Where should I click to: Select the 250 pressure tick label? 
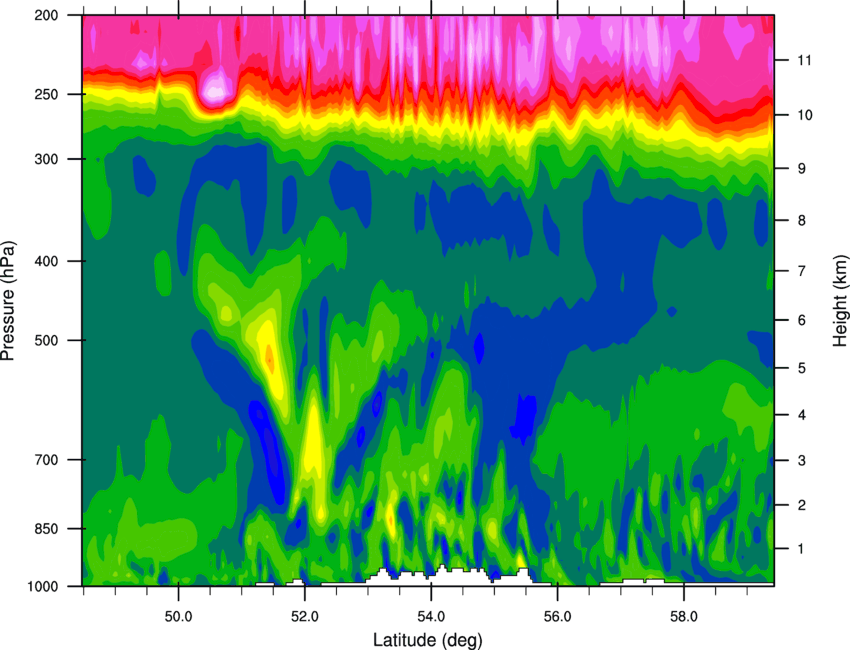click(x=46, y=94)
